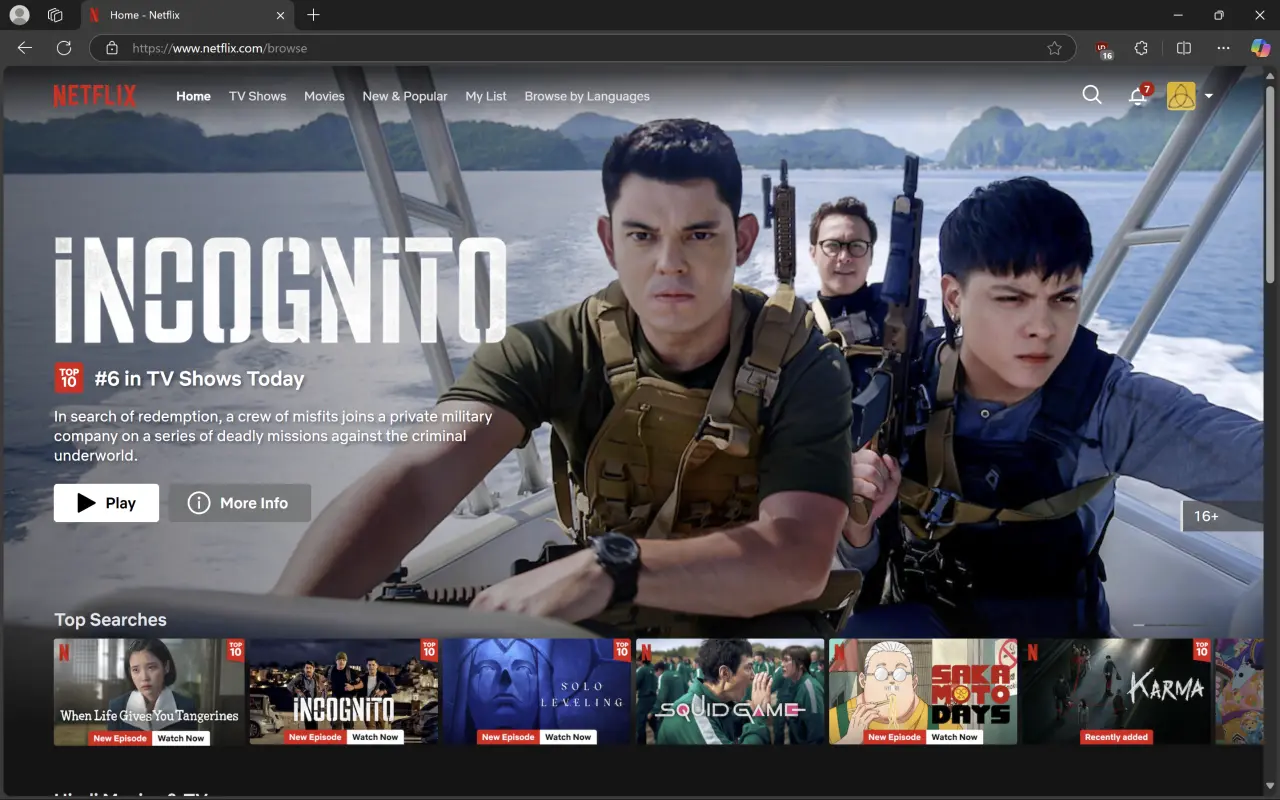This screenshot has height=800, width=1280.
Task: Play Incognito from the hero banner
Action: 106,503
